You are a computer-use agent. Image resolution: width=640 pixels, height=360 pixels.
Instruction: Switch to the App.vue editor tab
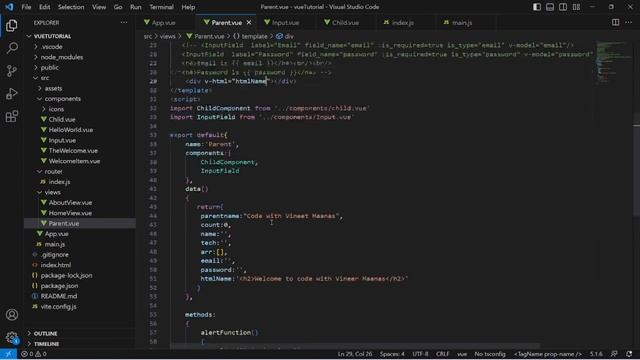(163, 22)
